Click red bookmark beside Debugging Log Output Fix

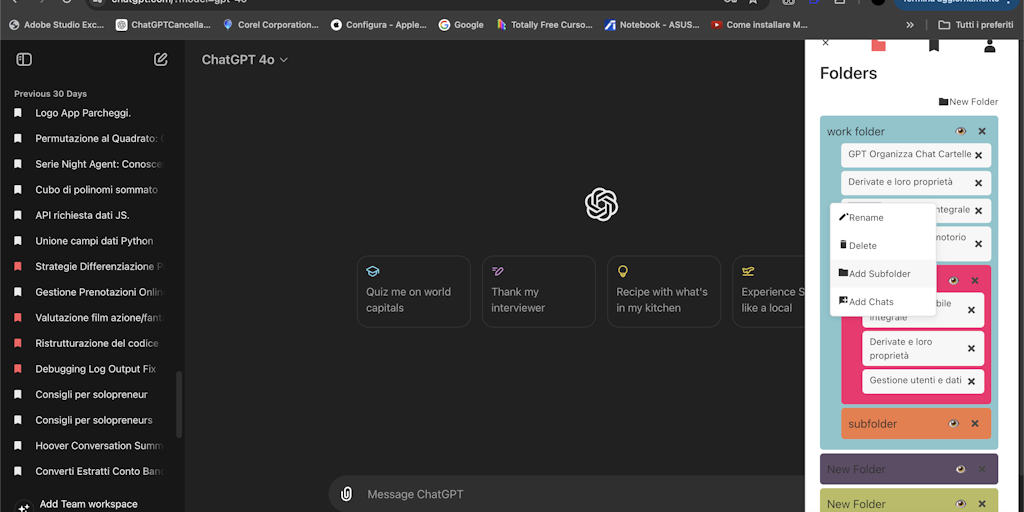[18, 368]
